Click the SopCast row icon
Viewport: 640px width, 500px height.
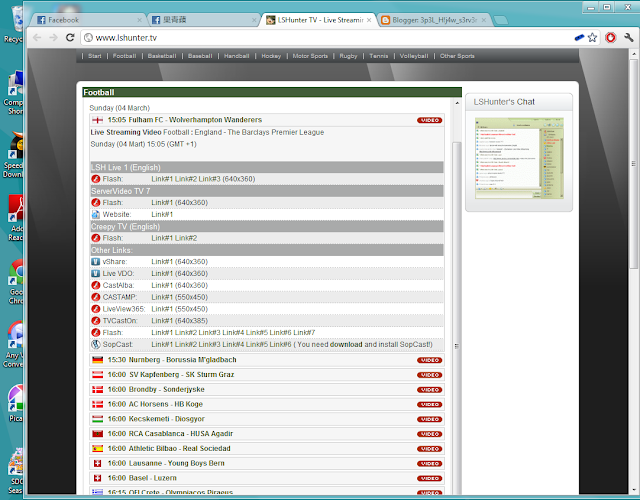[x=96, y=344]
